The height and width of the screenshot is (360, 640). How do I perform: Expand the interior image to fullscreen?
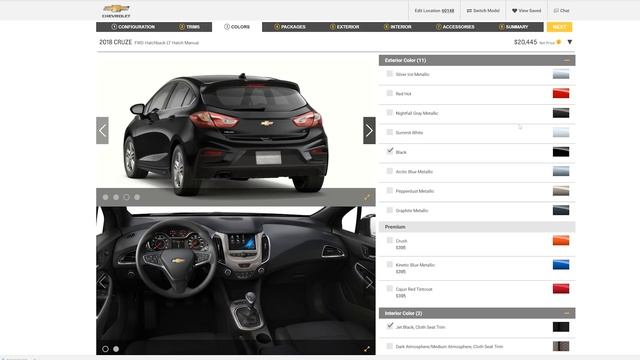click(367, 349)
